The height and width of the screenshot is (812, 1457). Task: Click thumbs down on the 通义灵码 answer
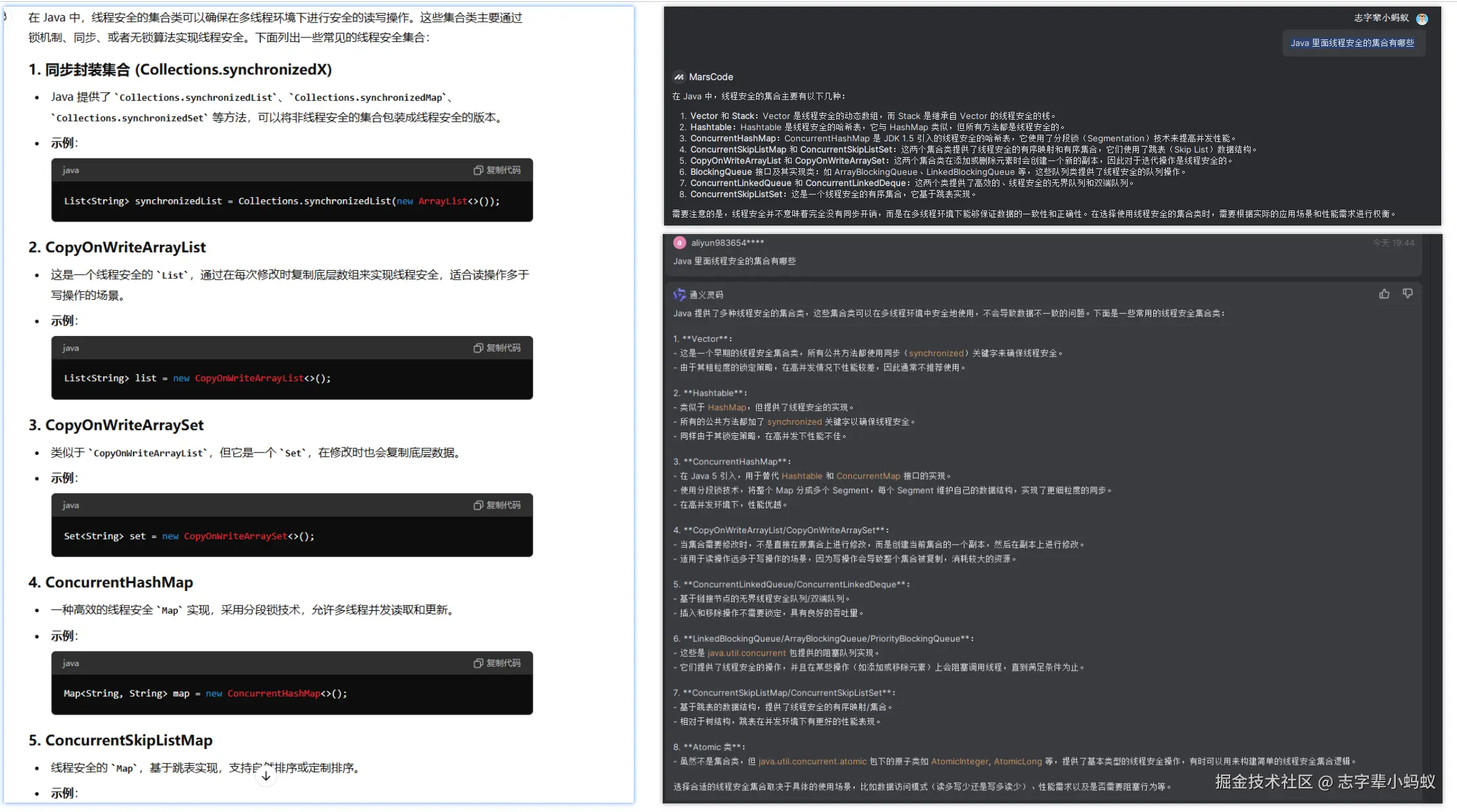(x=1407, y=294)
